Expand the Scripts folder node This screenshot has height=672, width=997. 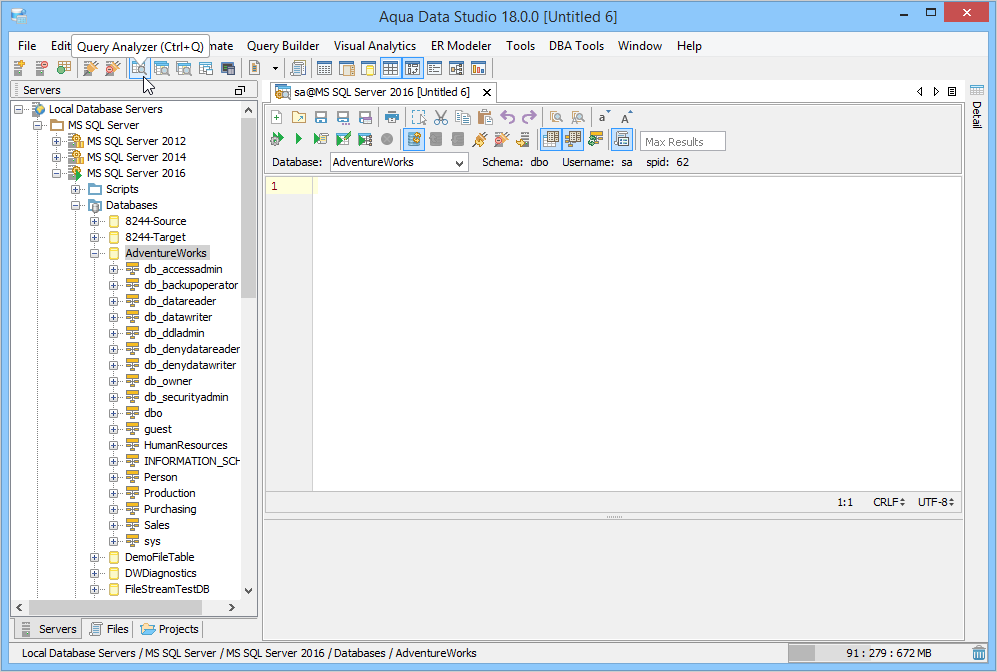pyautogui.click(x=75, y=189)
